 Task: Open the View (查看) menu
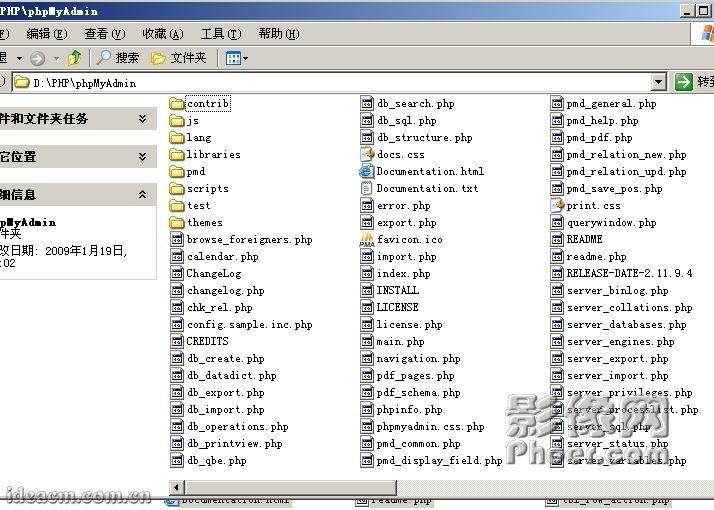click(x=105, y=34)
